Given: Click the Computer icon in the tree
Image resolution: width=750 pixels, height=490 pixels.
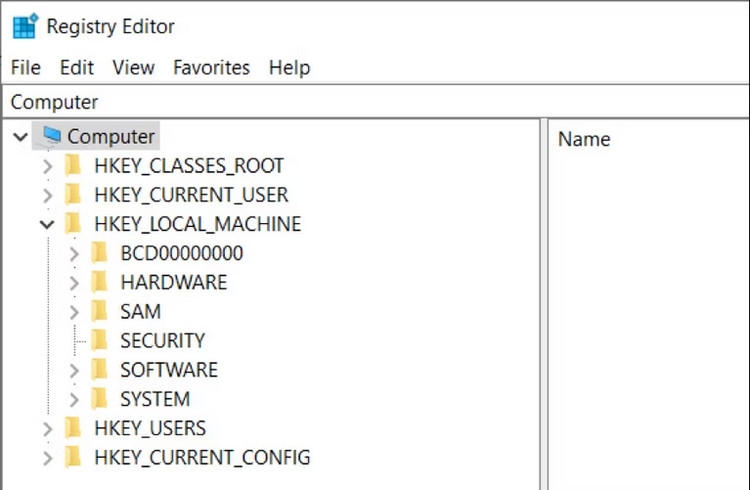Looking at the screenshot, I should (51, 136).
